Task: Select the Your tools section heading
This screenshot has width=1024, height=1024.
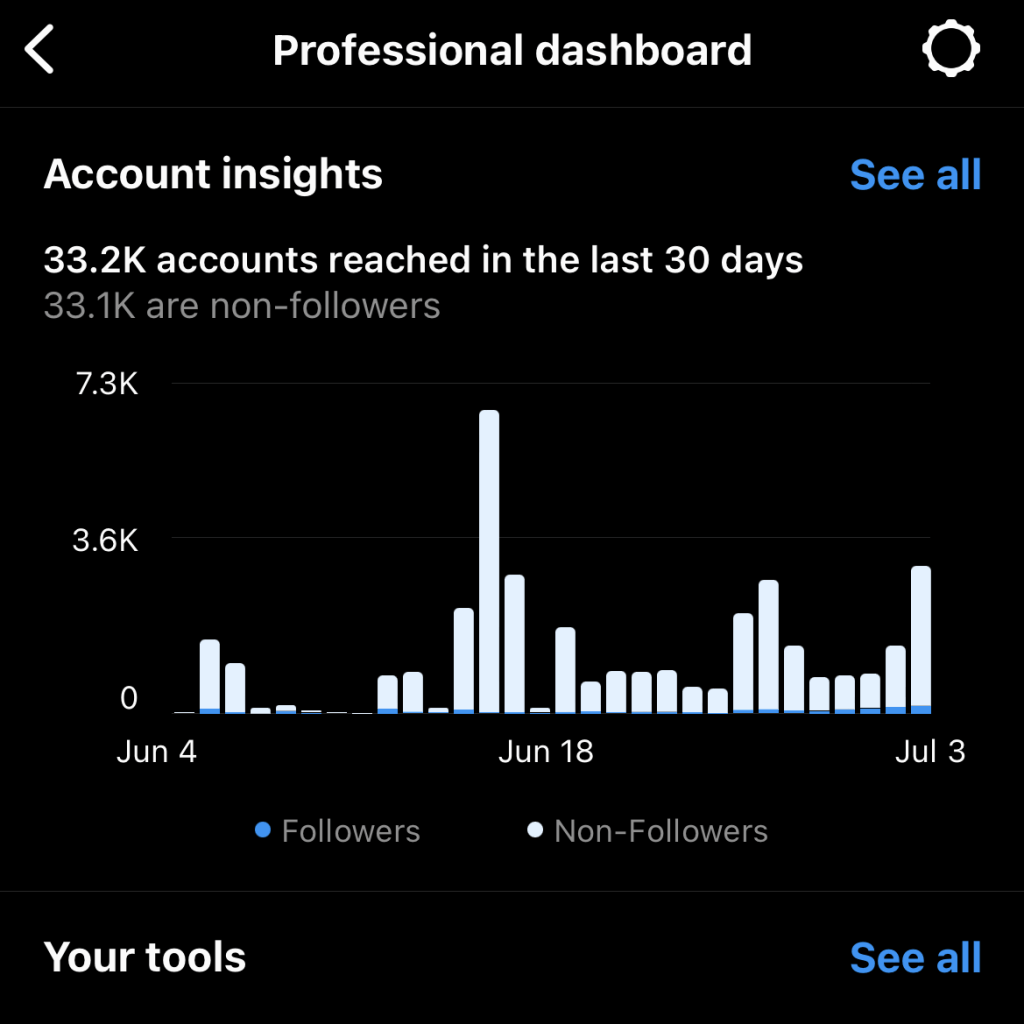Action: point(145,957)
